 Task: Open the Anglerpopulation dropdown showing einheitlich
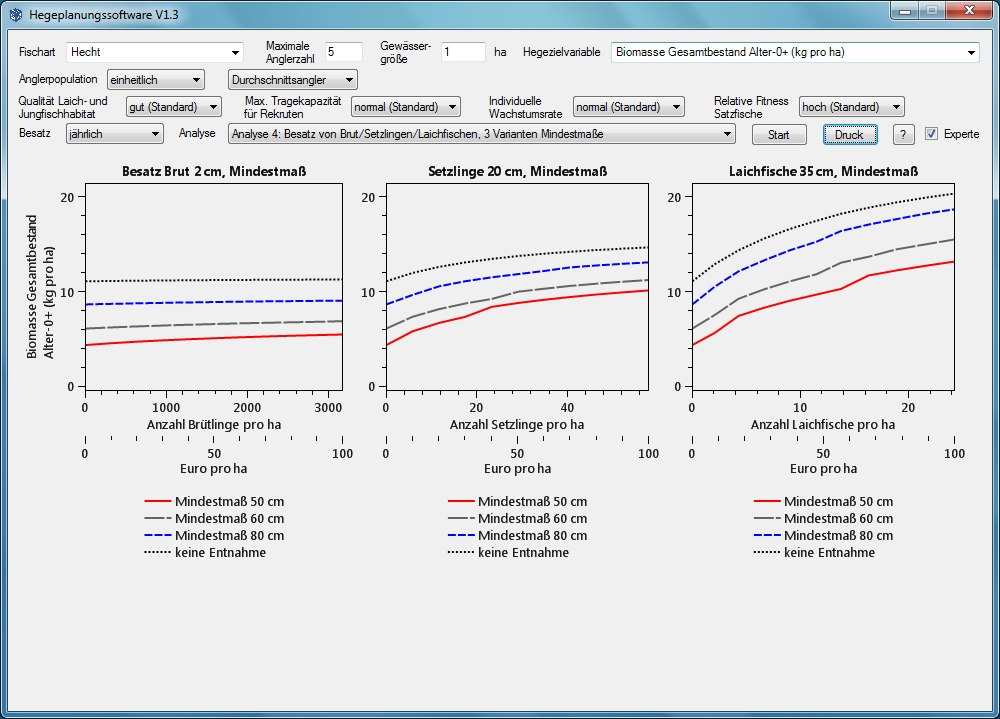click(x=156, y=80)
